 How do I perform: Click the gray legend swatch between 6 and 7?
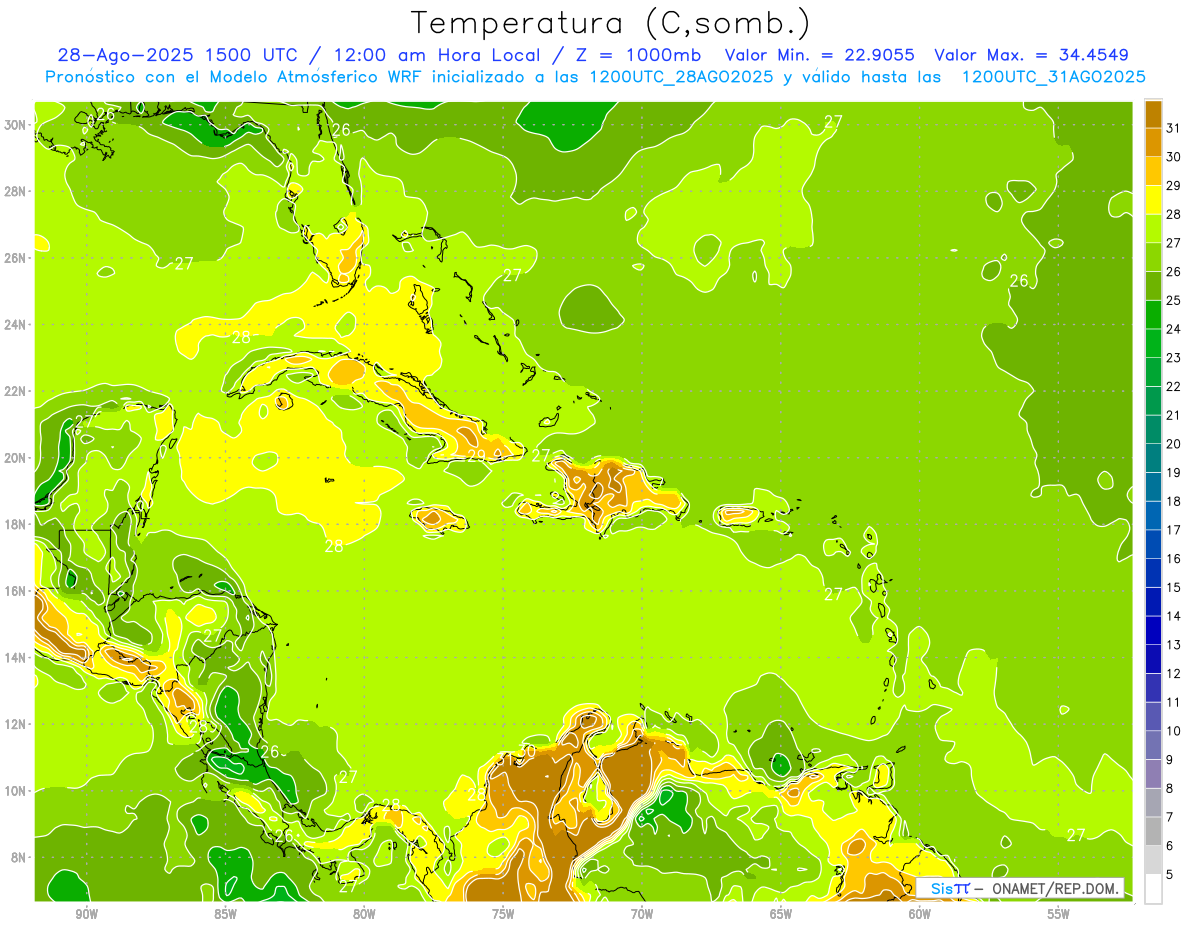pos(1153,832)
